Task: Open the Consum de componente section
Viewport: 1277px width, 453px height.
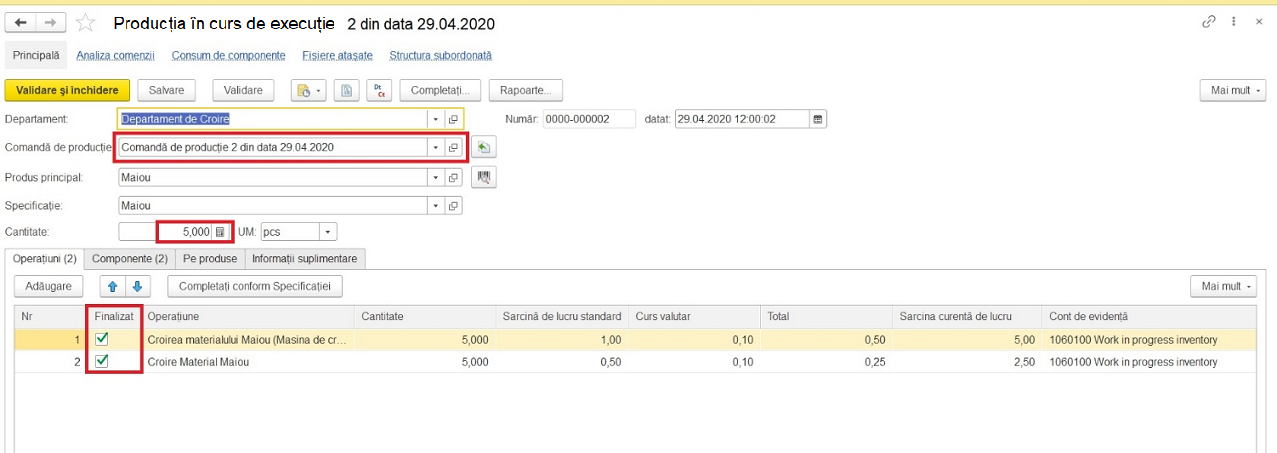Action: [x=228, y=55]
